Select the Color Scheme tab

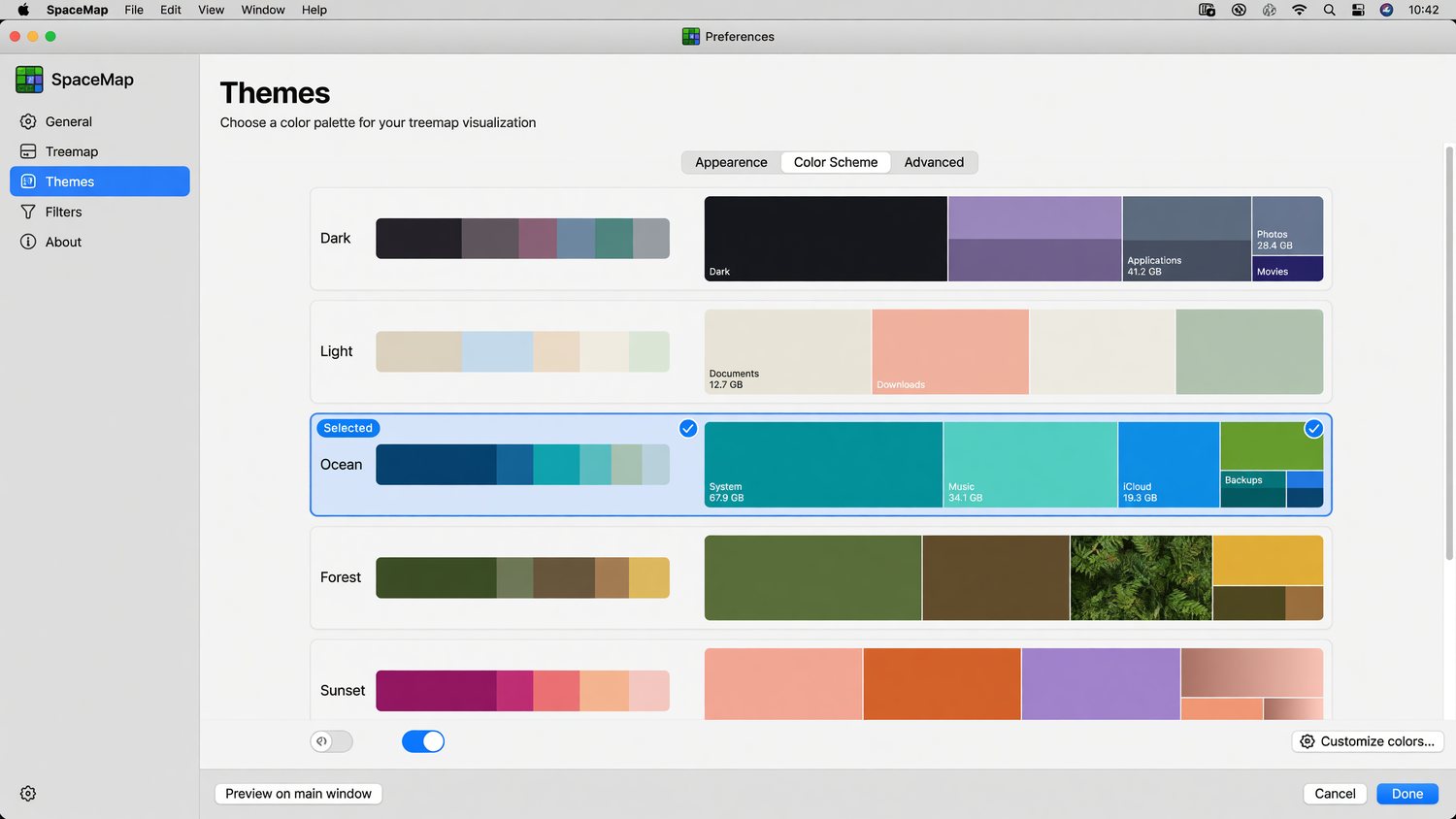click(x=836, y=162)
